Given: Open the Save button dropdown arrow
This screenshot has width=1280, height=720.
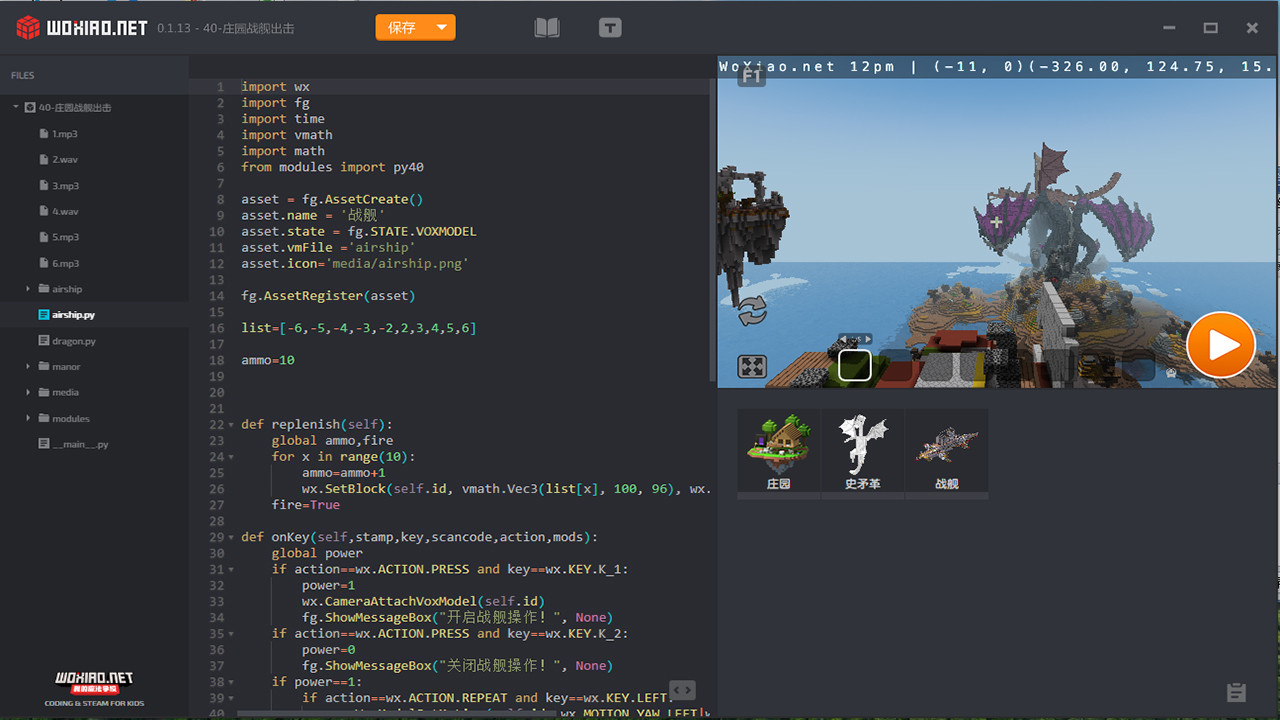Looking at the screenshot, I should [441, 28].
